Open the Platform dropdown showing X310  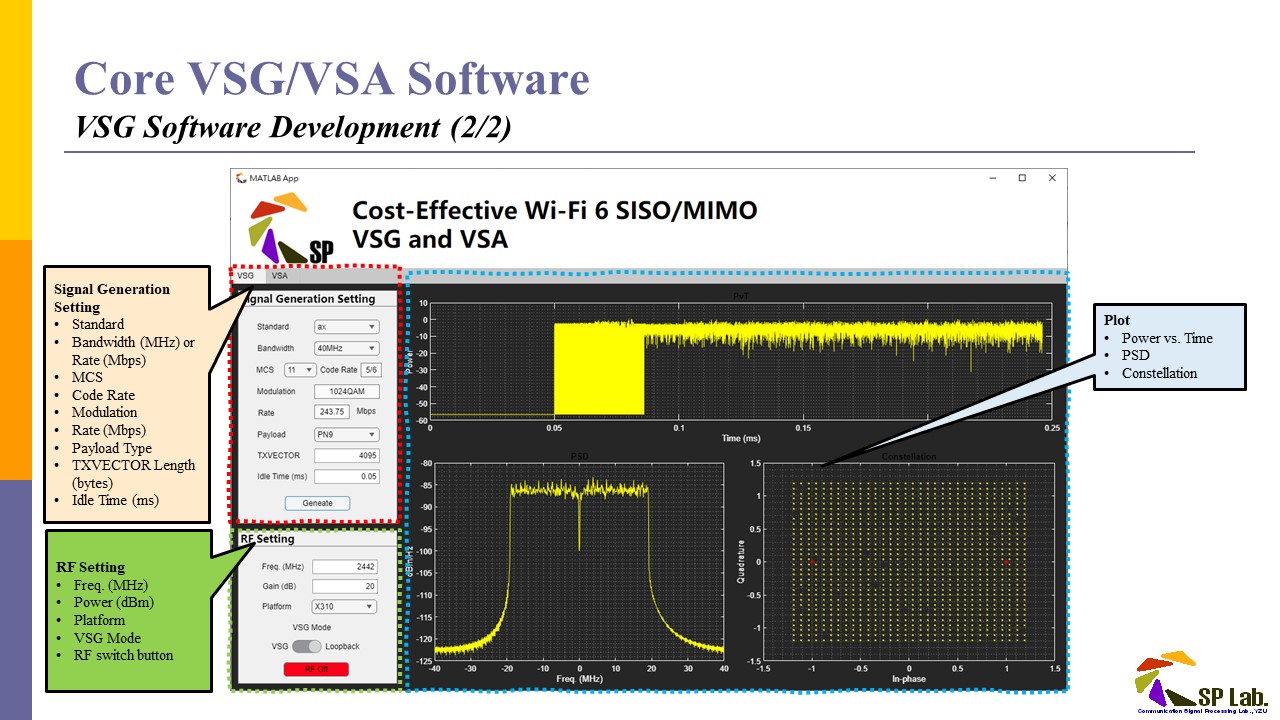pos(344,606)
